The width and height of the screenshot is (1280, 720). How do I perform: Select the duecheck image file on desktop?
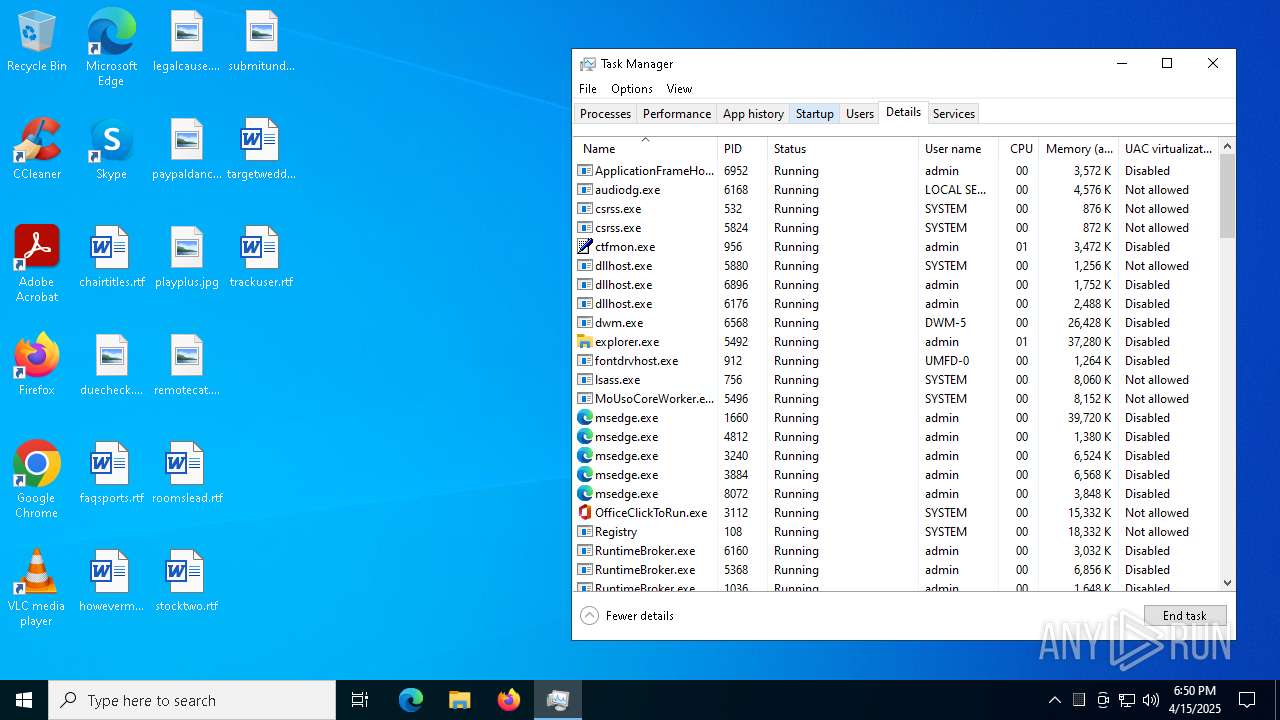[111, 365]
